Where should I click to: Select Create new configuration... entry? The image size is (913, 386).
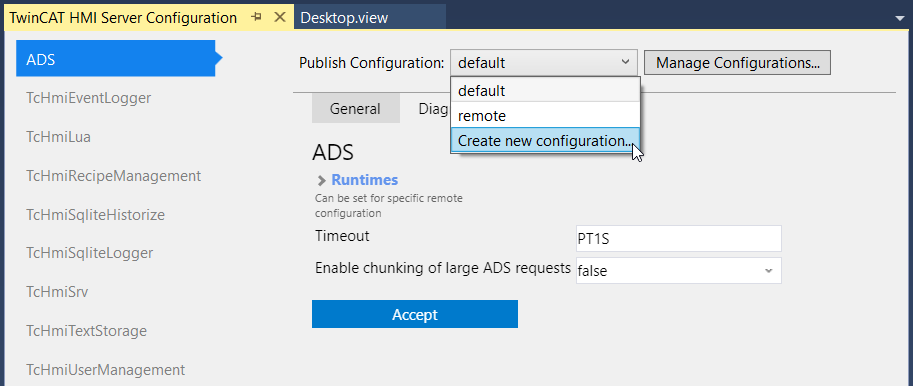(x=545, y=141)
